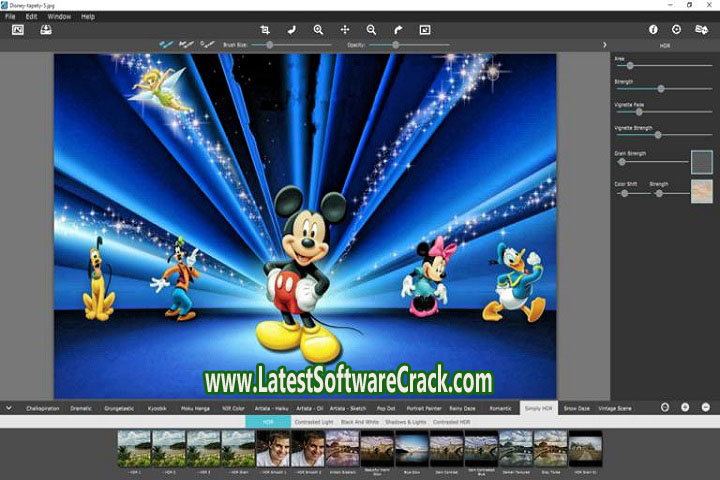Click the save image icon
This screenshot has height=480, width=720.
46,30
